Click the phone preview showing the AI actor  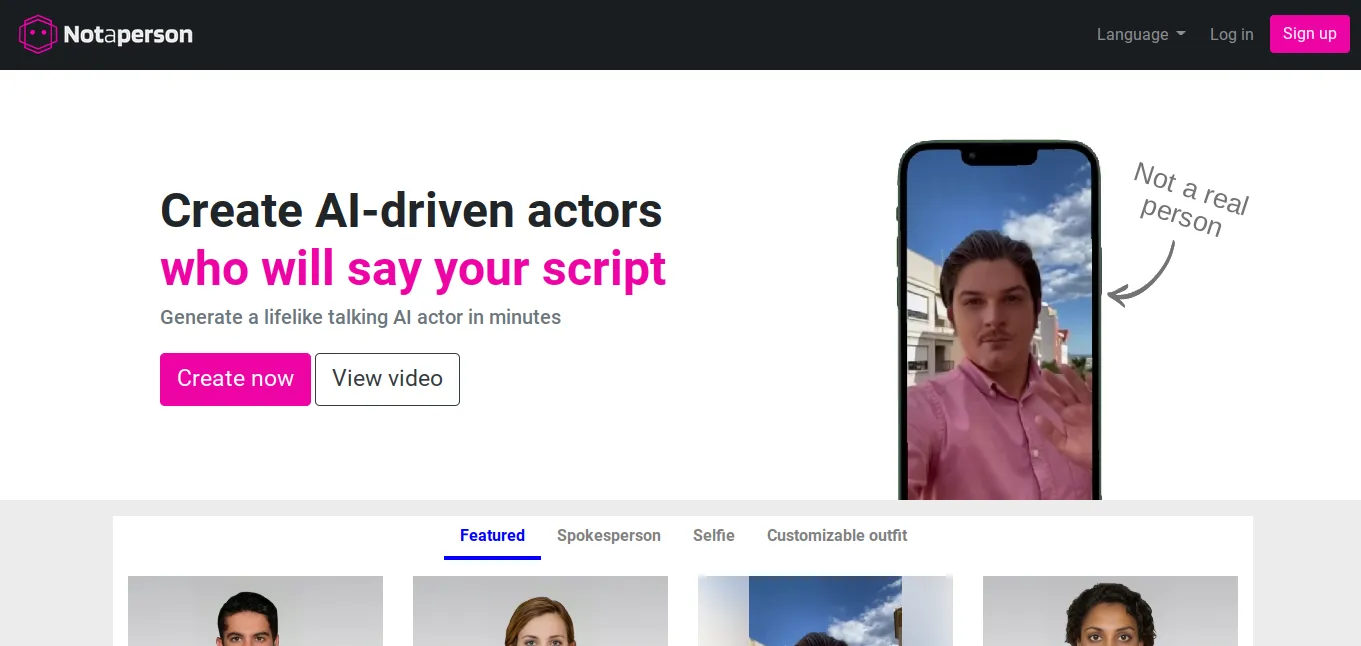click(998, 320)
